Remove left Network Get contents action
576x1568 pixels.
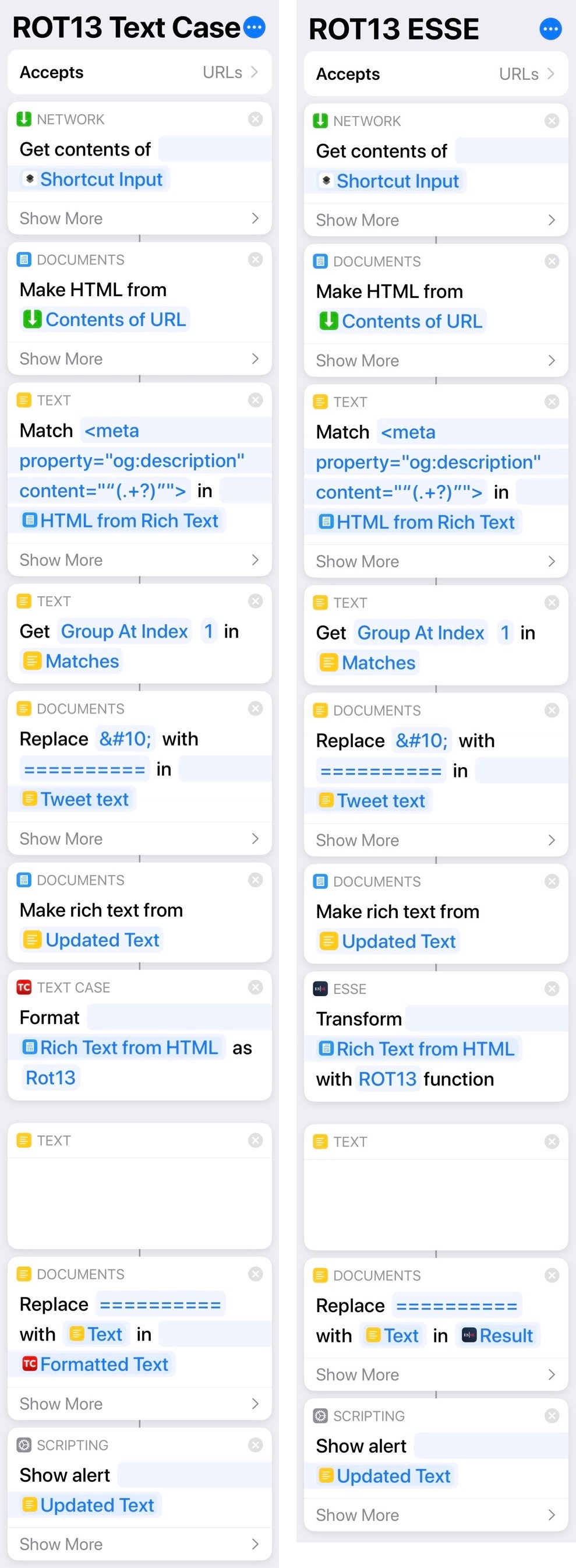(256, 119)
